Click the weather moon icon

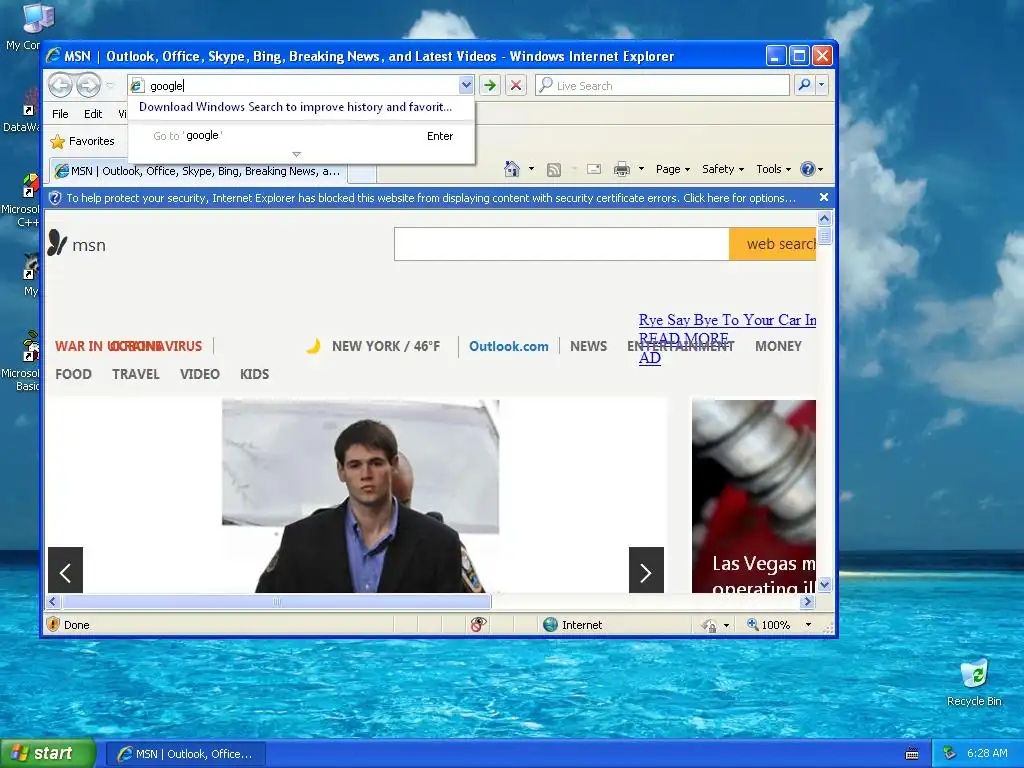313,346
